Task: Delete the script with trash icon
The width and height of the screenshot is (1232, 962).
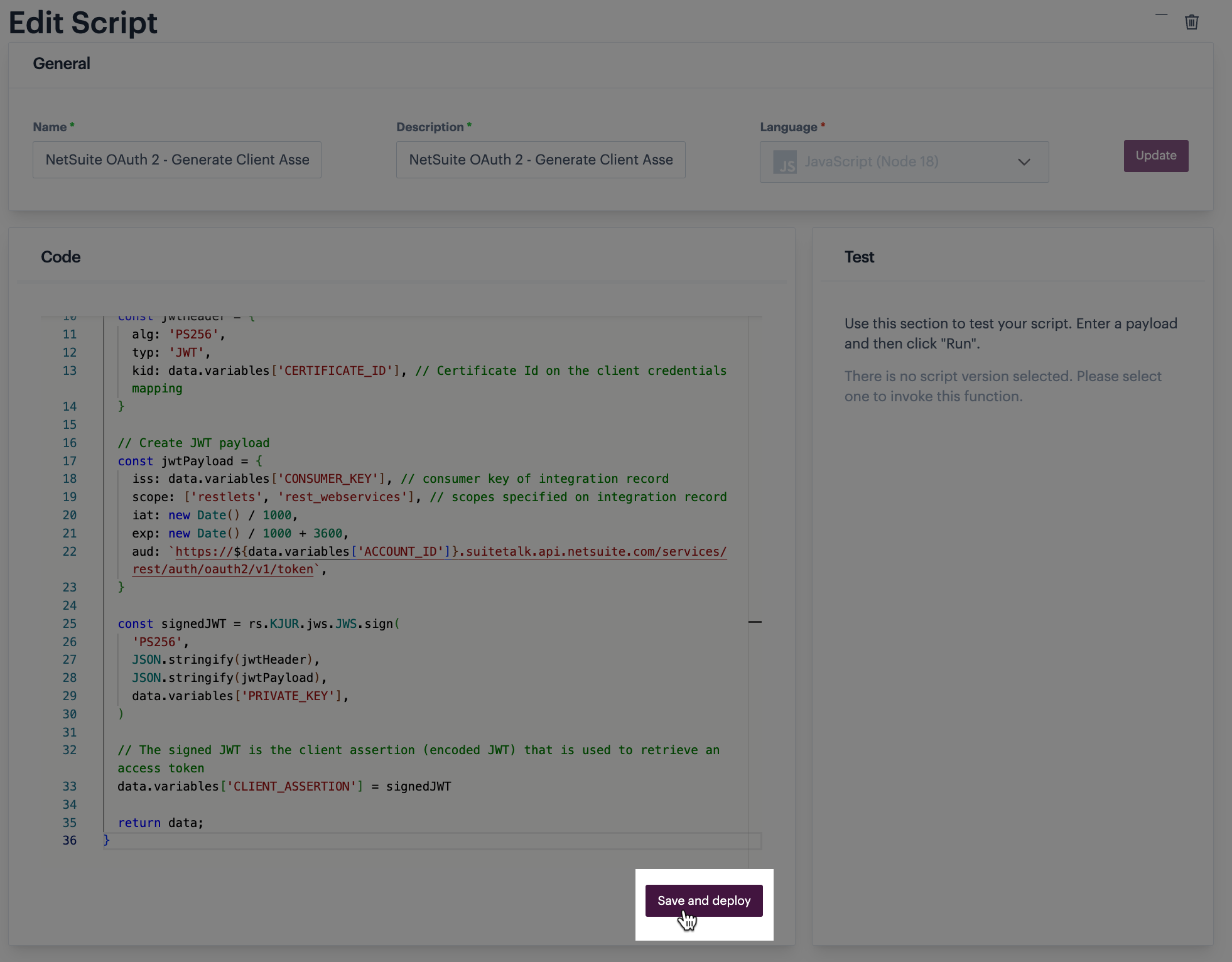Action: click(1191, 23)
